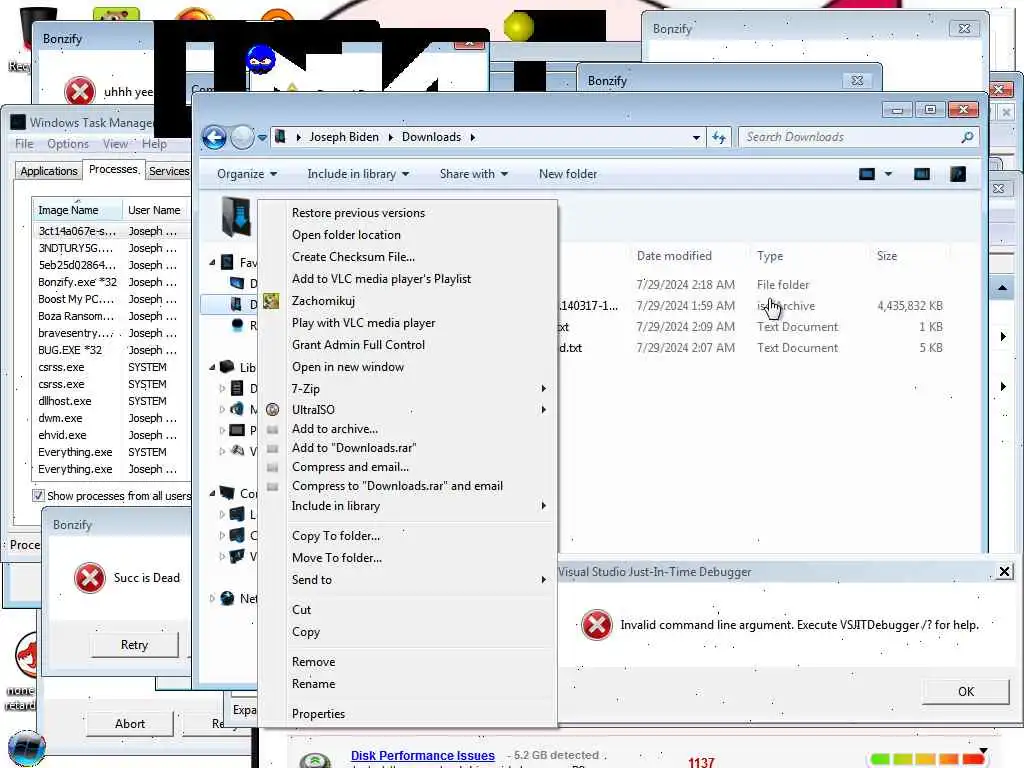The image size is (1024, 768).
Task: Click the Add to "Downloads.rar" icon
Action: tap(272, 448)
